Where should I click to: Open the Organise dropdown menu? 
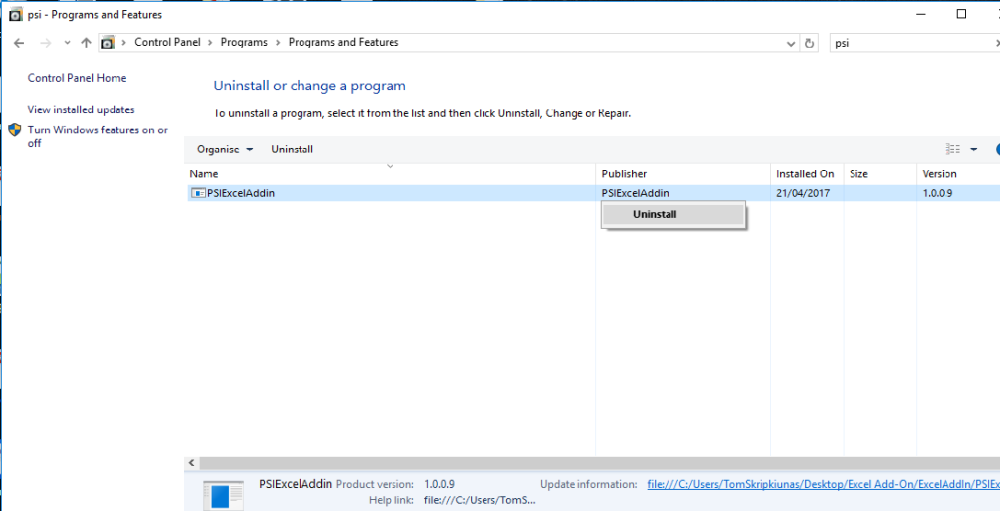click(225, 149)
